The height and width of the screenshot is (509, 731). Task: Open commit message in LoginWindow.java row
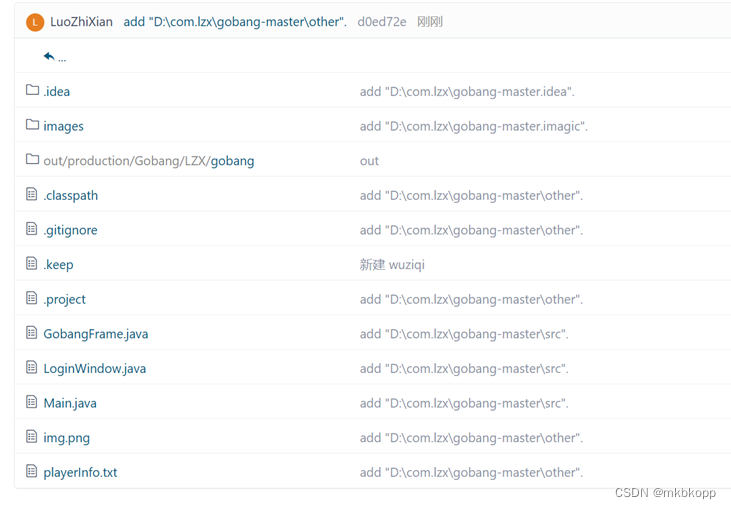pos(464,369)
